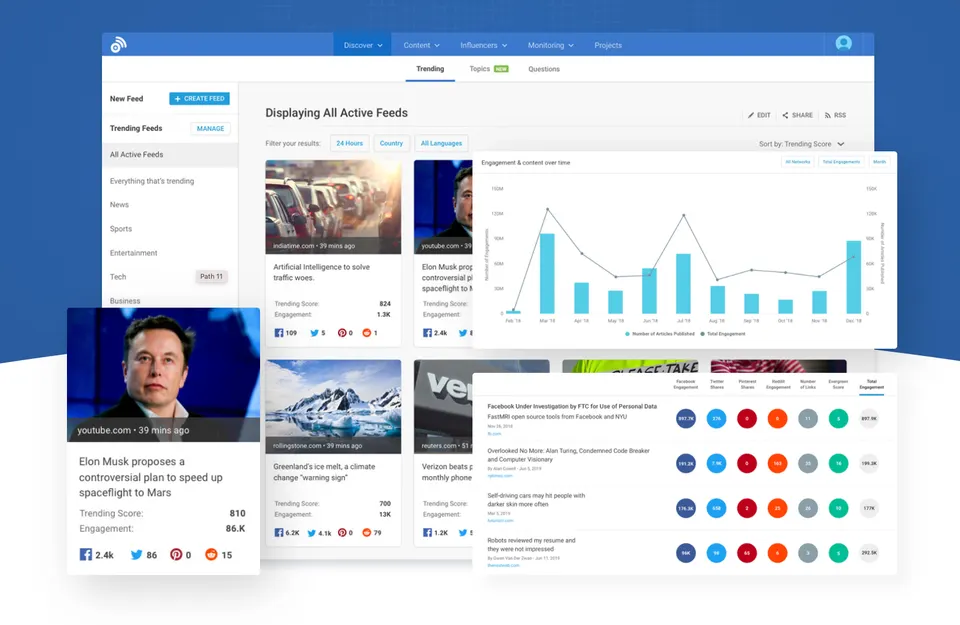
Task: Open the All Languages filter
Action: [x=441, y=143]
